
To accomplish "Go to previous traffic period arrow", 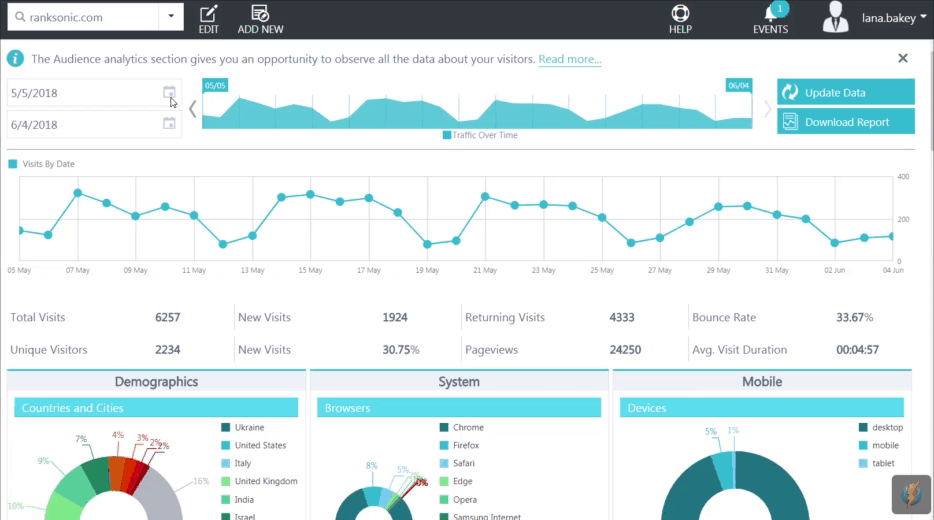I will (192, 109).
